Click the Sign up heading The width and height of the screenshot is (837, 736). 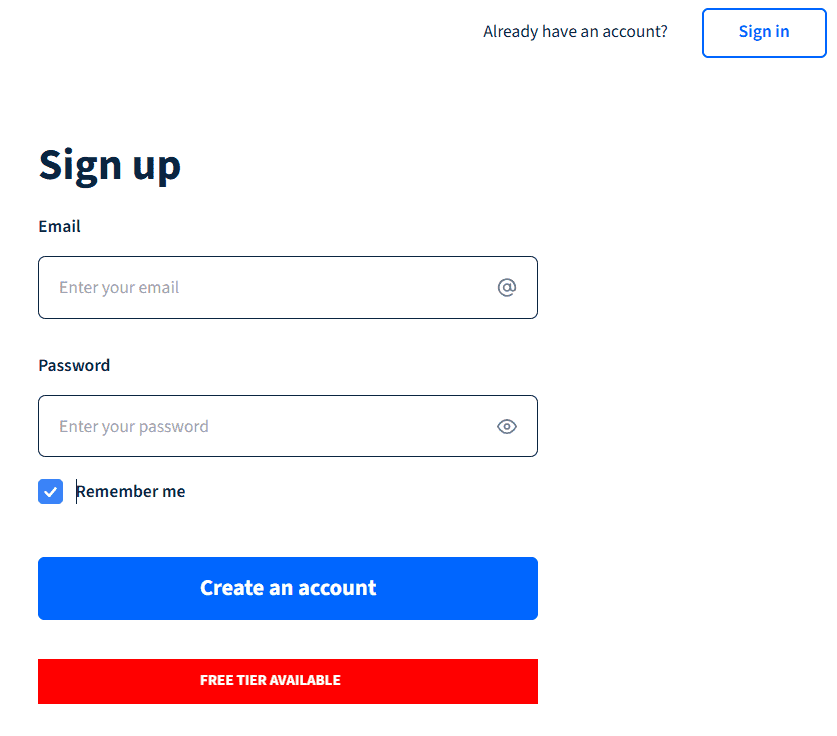coord(109,164)
